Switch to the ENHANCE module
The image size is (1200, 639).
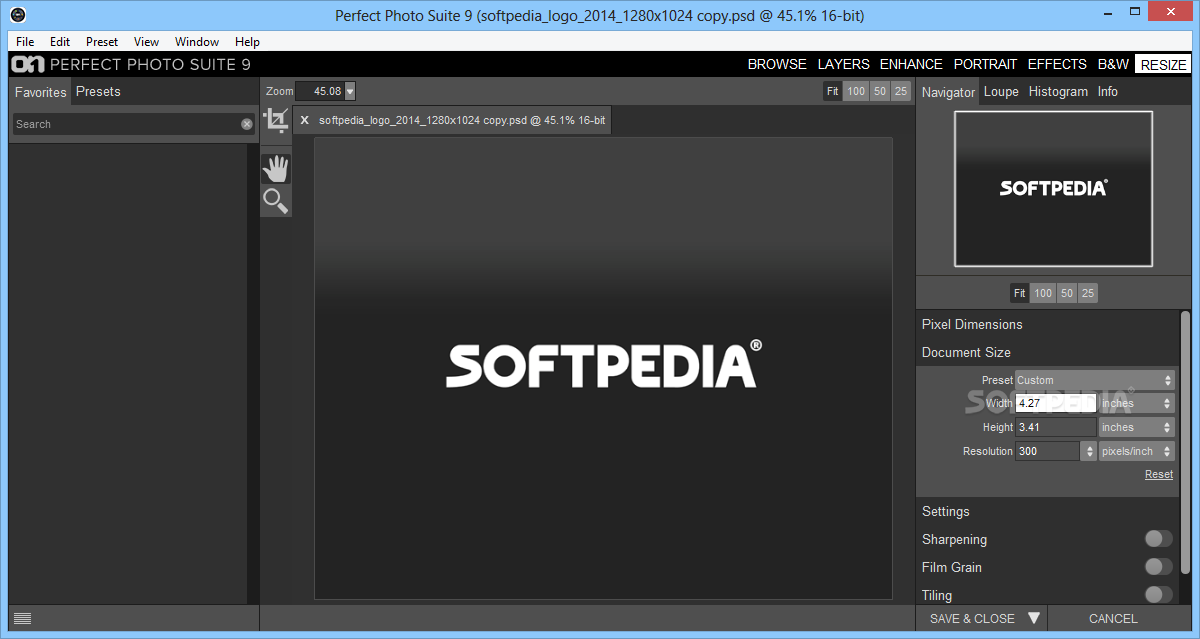pos(911,64)
